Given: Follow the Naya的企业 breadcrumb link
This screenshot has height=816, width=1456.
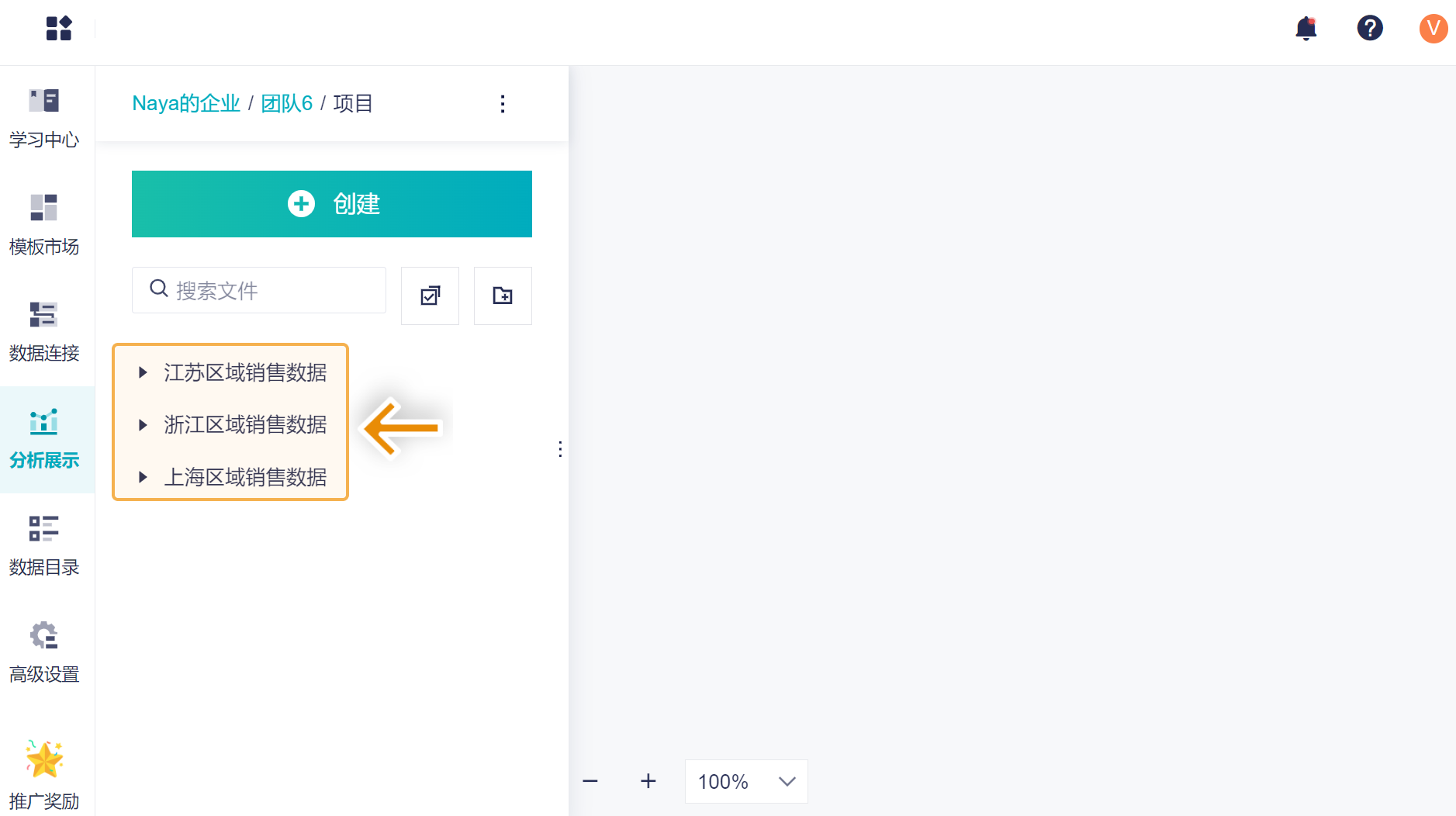Looking at the screenshot, I should 186,104.
